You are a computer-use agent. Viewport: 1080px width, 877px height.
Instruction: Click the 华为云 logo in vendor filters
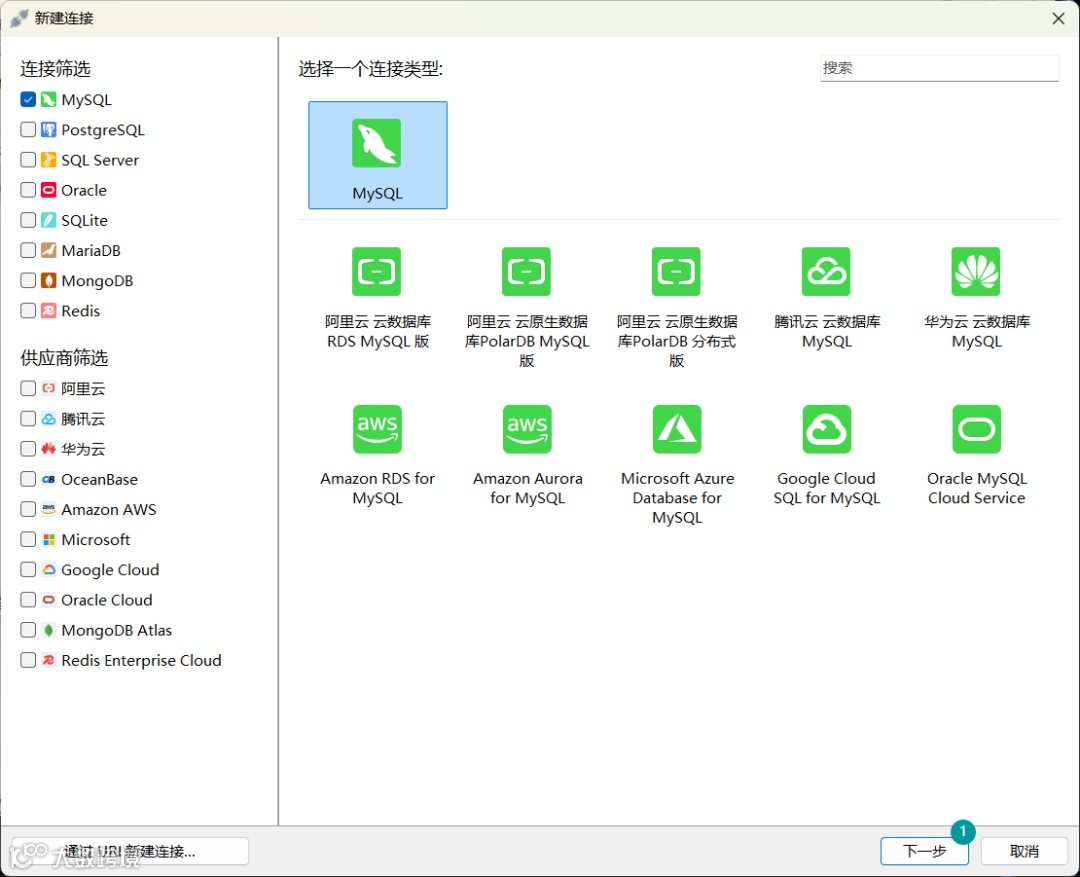[48, 449]
